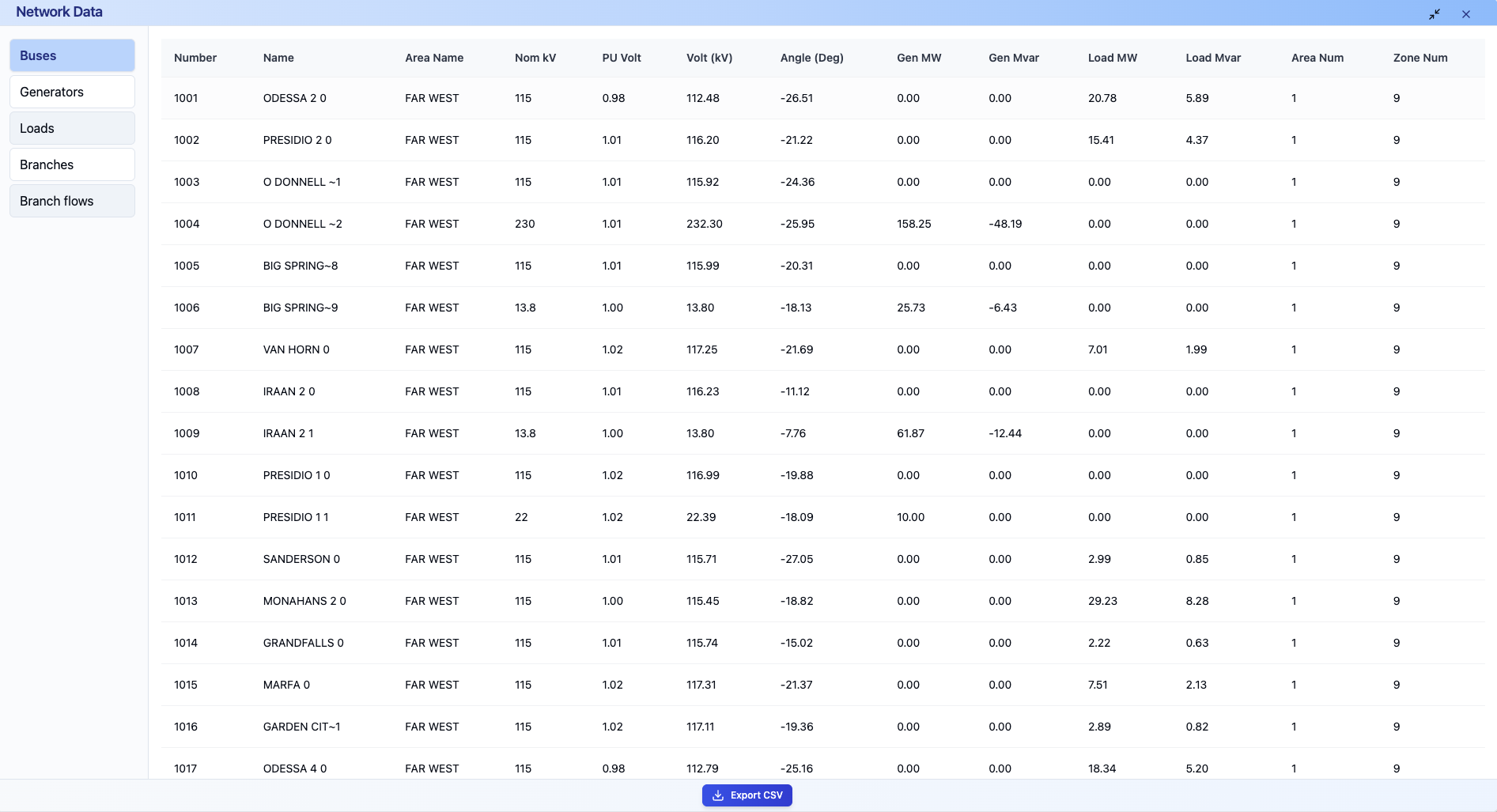Sort by the Number column header
This screenshot has width=1497, height=812.
click(195, 58)
